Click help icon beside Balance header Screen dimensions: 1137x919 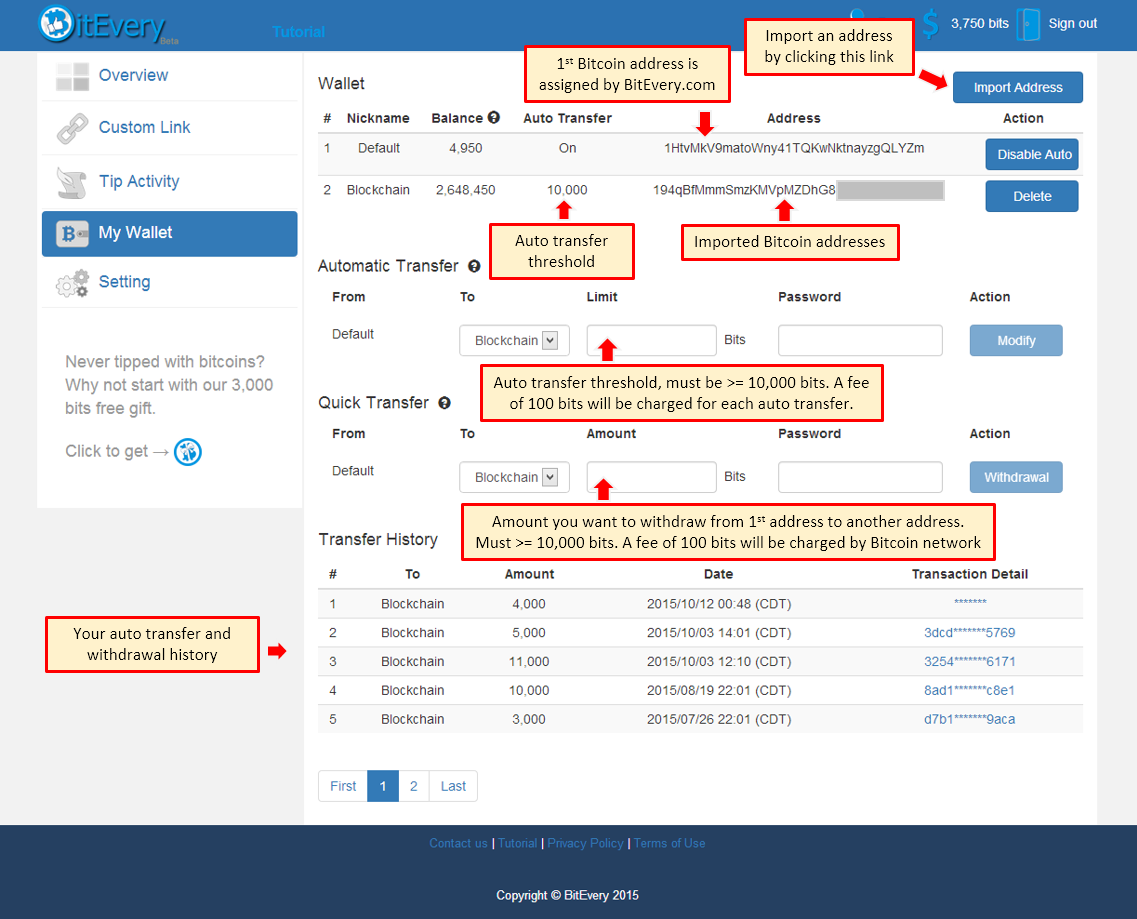coord(494,118)
